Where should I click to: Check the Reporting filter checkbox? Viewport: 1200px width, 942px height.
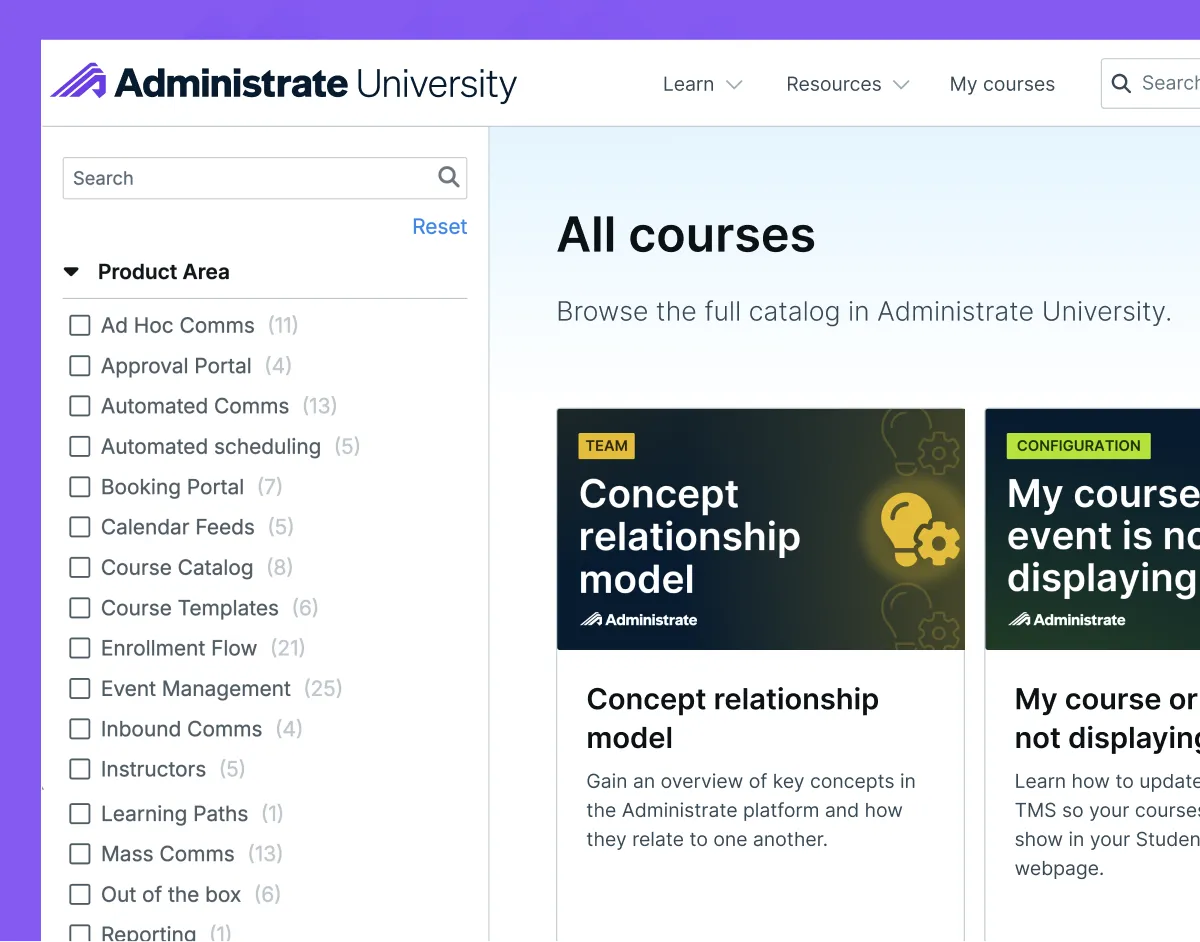(x=80, y=933)
